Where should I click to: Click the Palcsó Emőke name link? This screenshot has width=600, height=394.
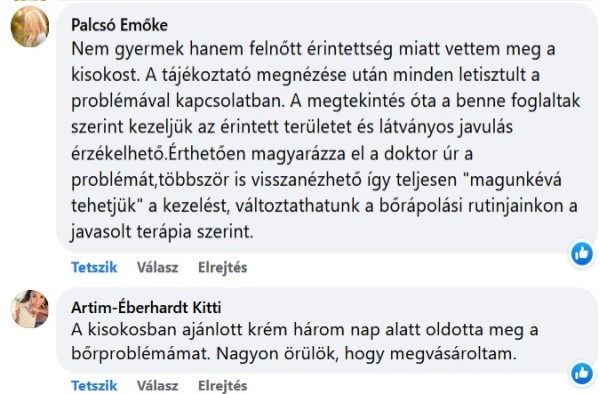pyautogui.click(x=119, y=25)
